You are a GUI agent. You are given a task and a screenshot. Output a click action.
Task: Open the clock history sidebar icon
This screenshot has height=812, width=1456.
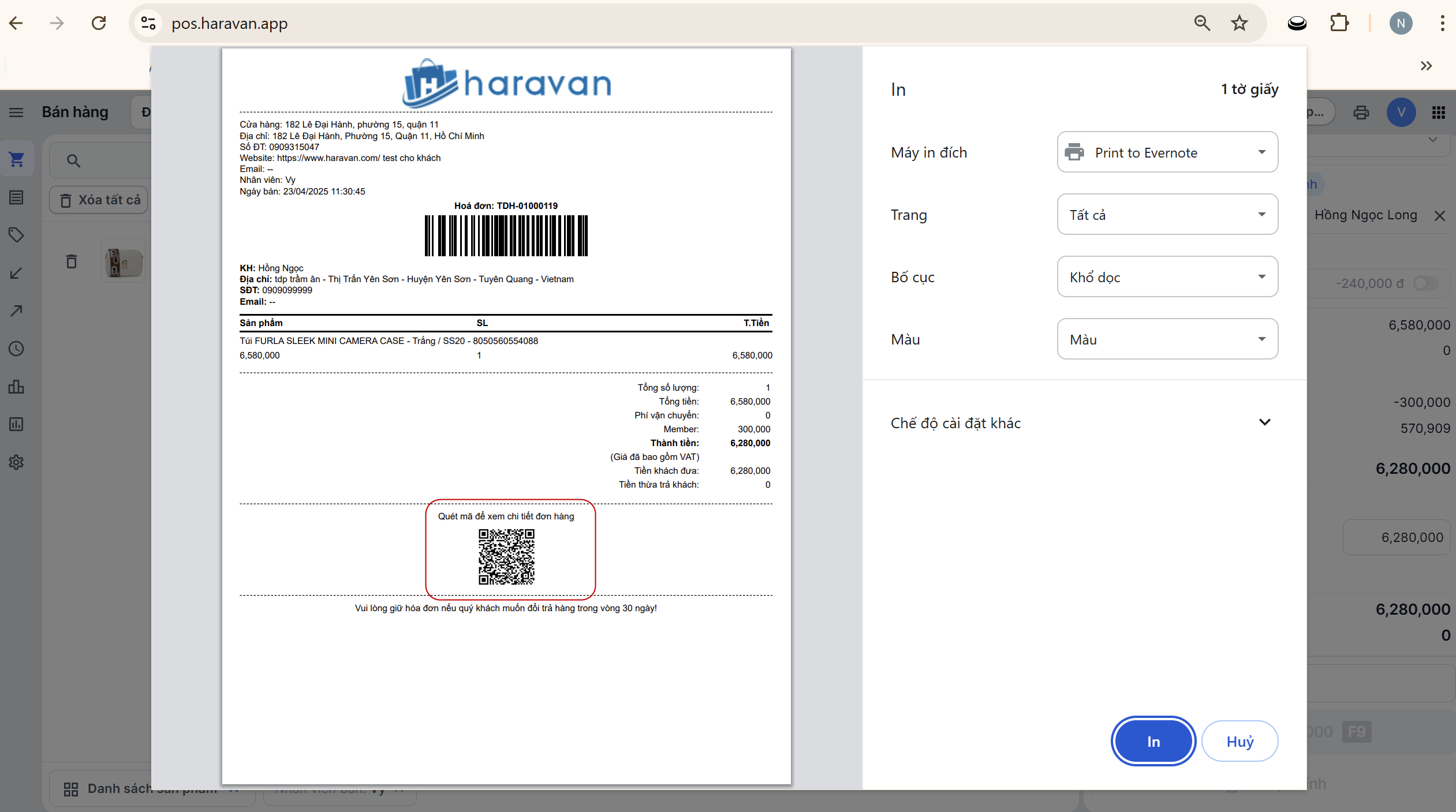pos(16,349)
